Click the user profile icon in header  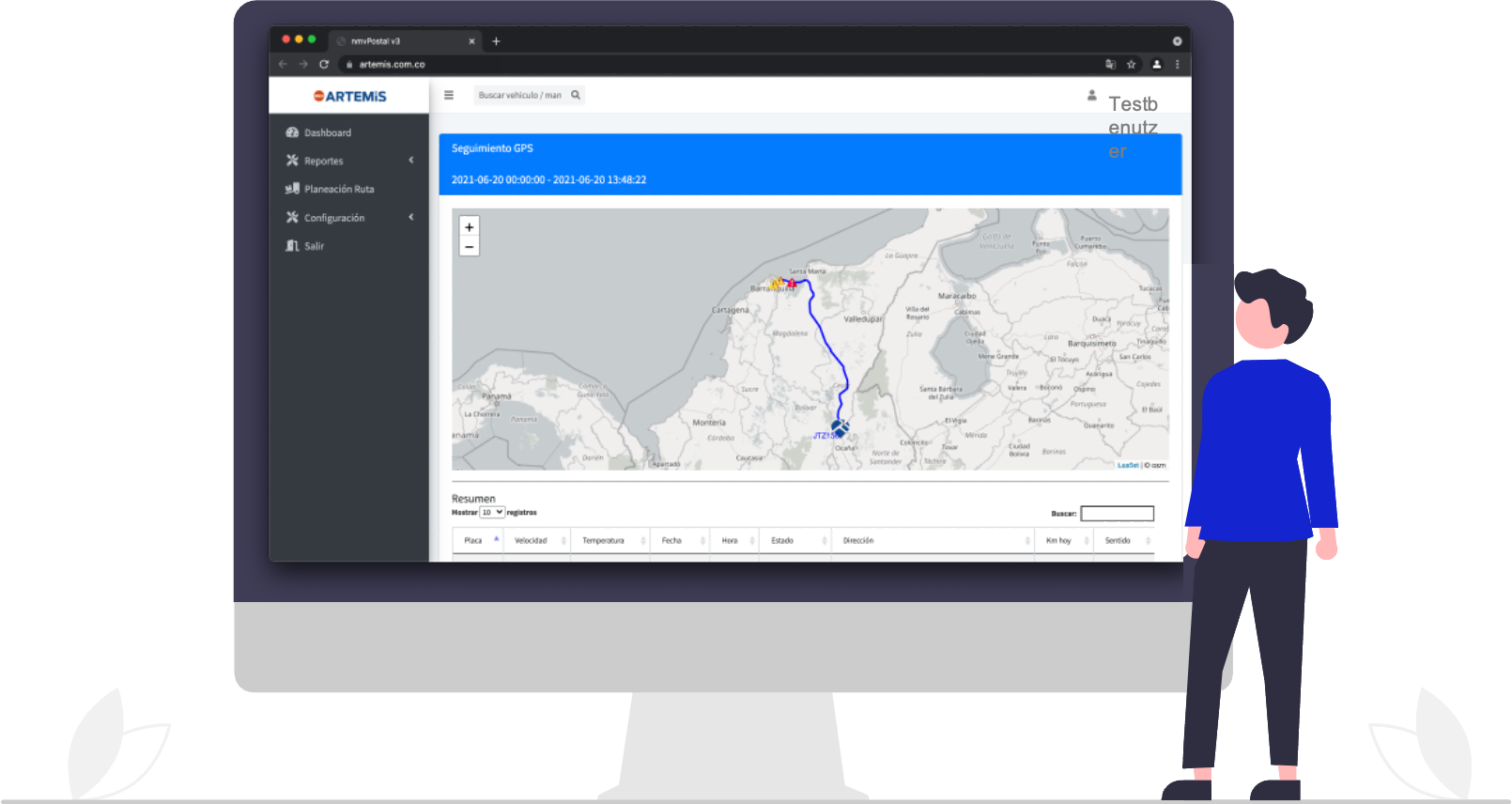(1091, 95)
